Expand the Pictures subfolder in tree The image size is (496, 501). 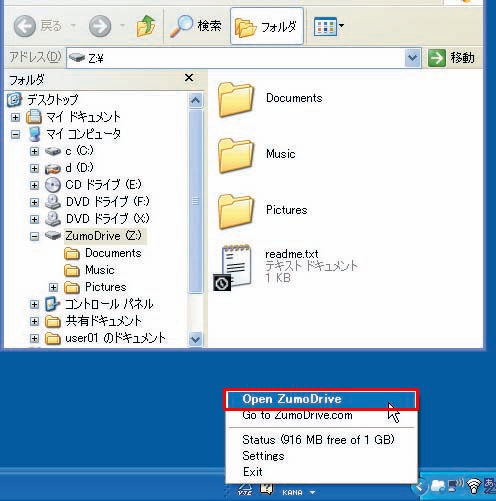click(x=53, y=287)
